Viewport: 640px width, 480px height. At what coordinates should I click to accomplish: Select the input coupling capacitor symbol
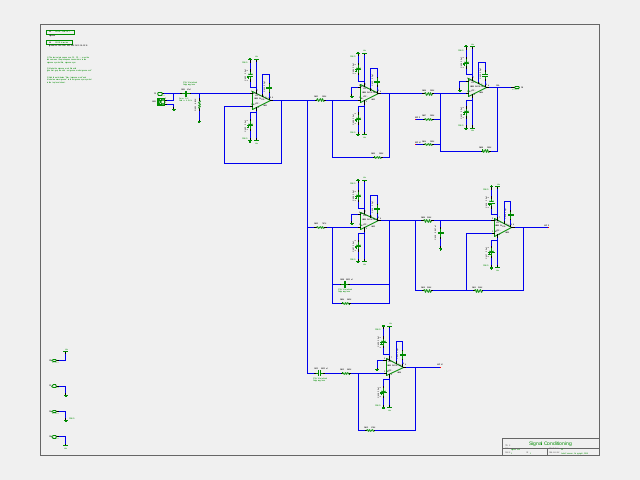coord(186,94)
